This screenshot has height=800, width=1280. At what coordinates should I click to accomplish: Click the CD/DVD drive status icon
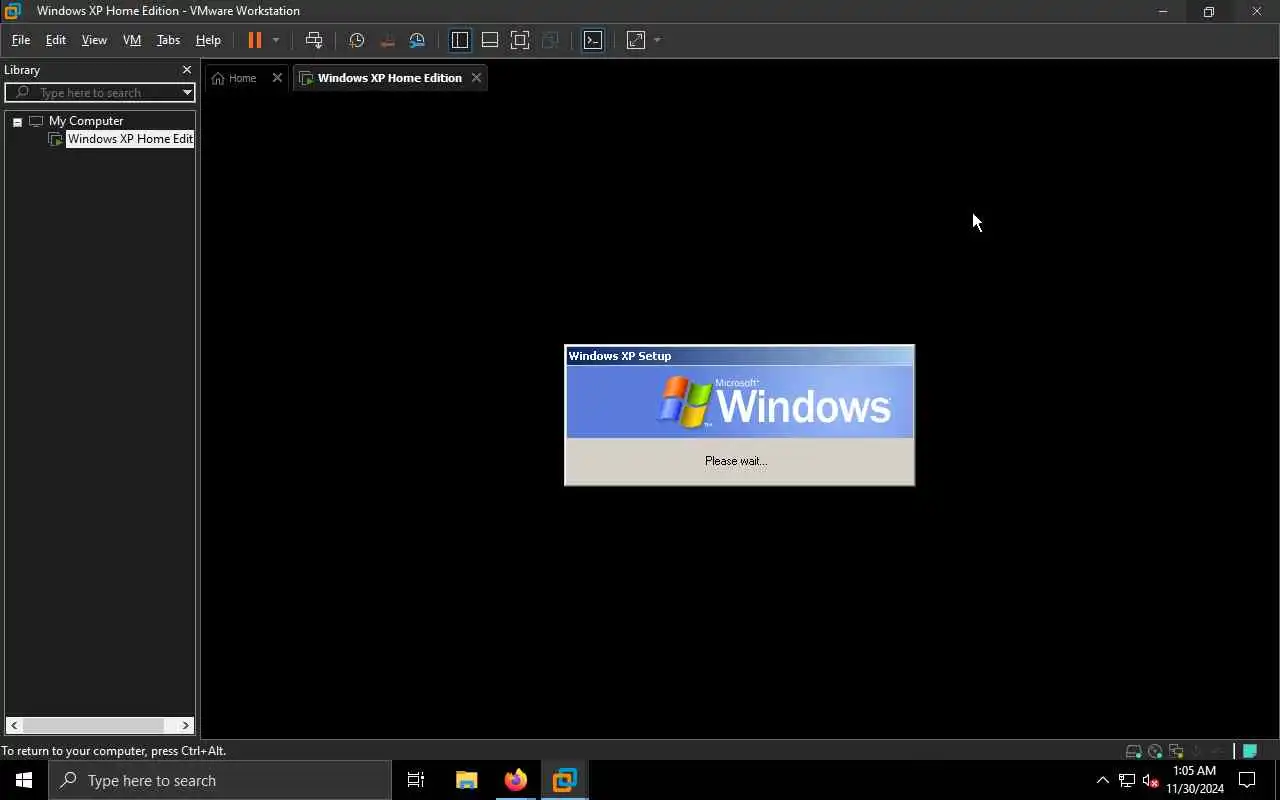1155,751
